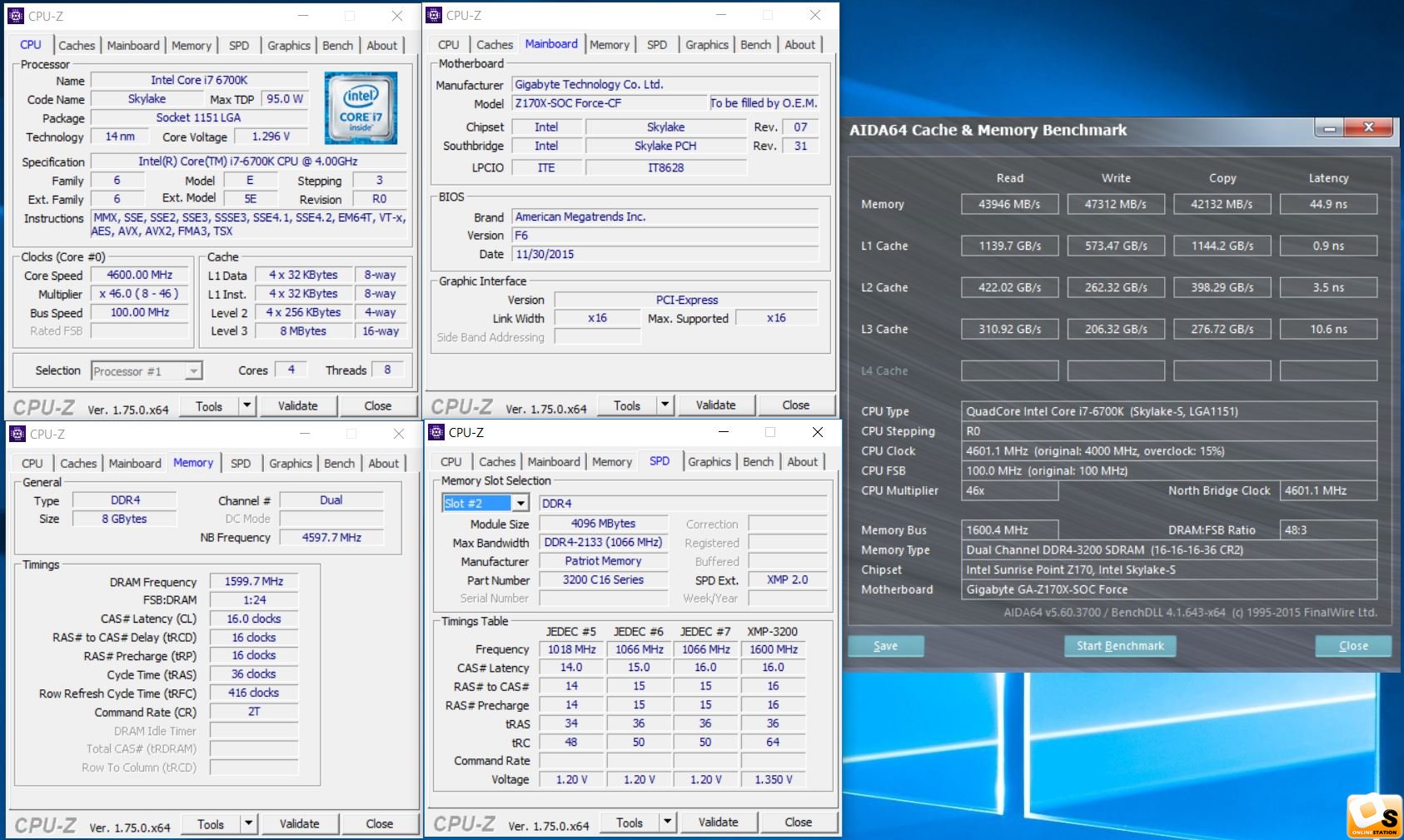
Task: Expand Tools dropdown arrow in SPD window
Action: 667,823
